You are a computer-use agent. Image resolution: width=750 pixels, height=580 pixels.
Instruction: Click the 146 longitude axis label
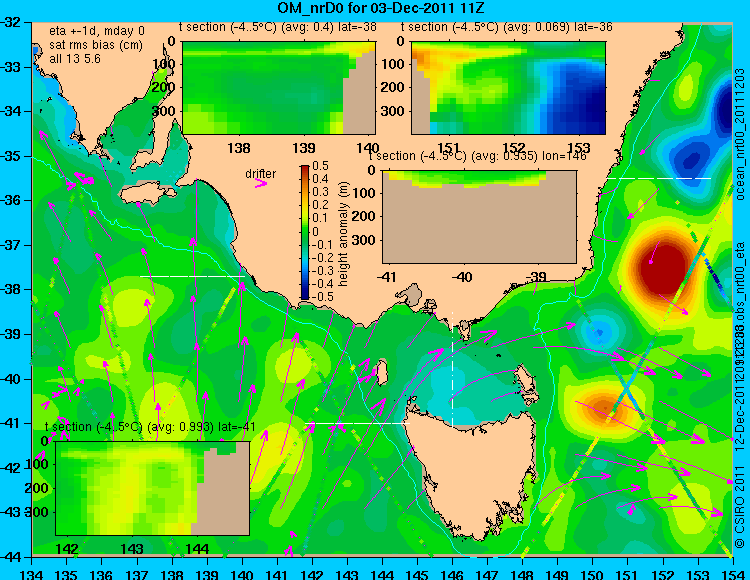pyautogui.click(x=452, y=574)
